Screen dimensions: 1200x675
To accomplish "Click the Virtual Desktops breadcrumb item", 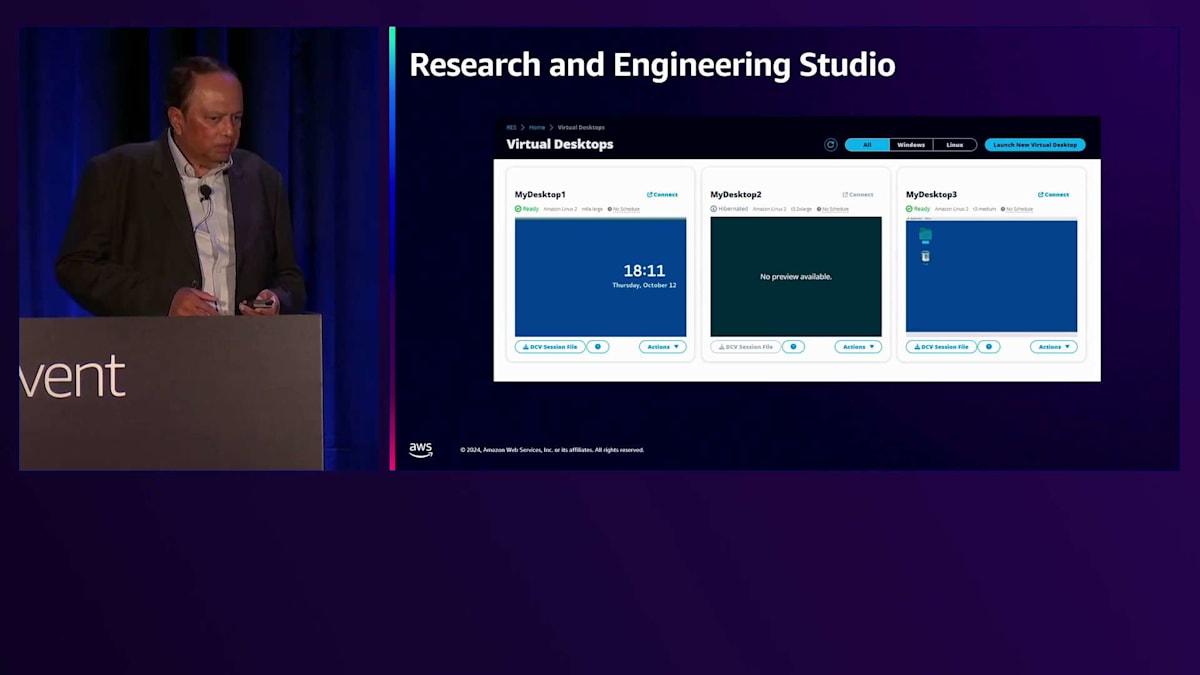I will click(581, 128).
